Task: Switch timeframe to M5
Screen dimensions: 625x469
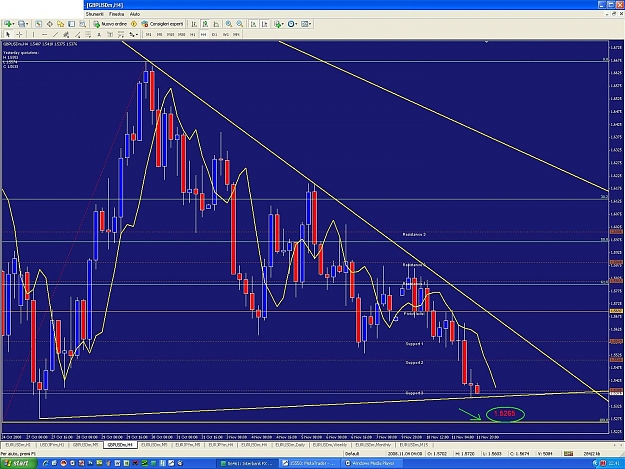Action: (159, 35)
